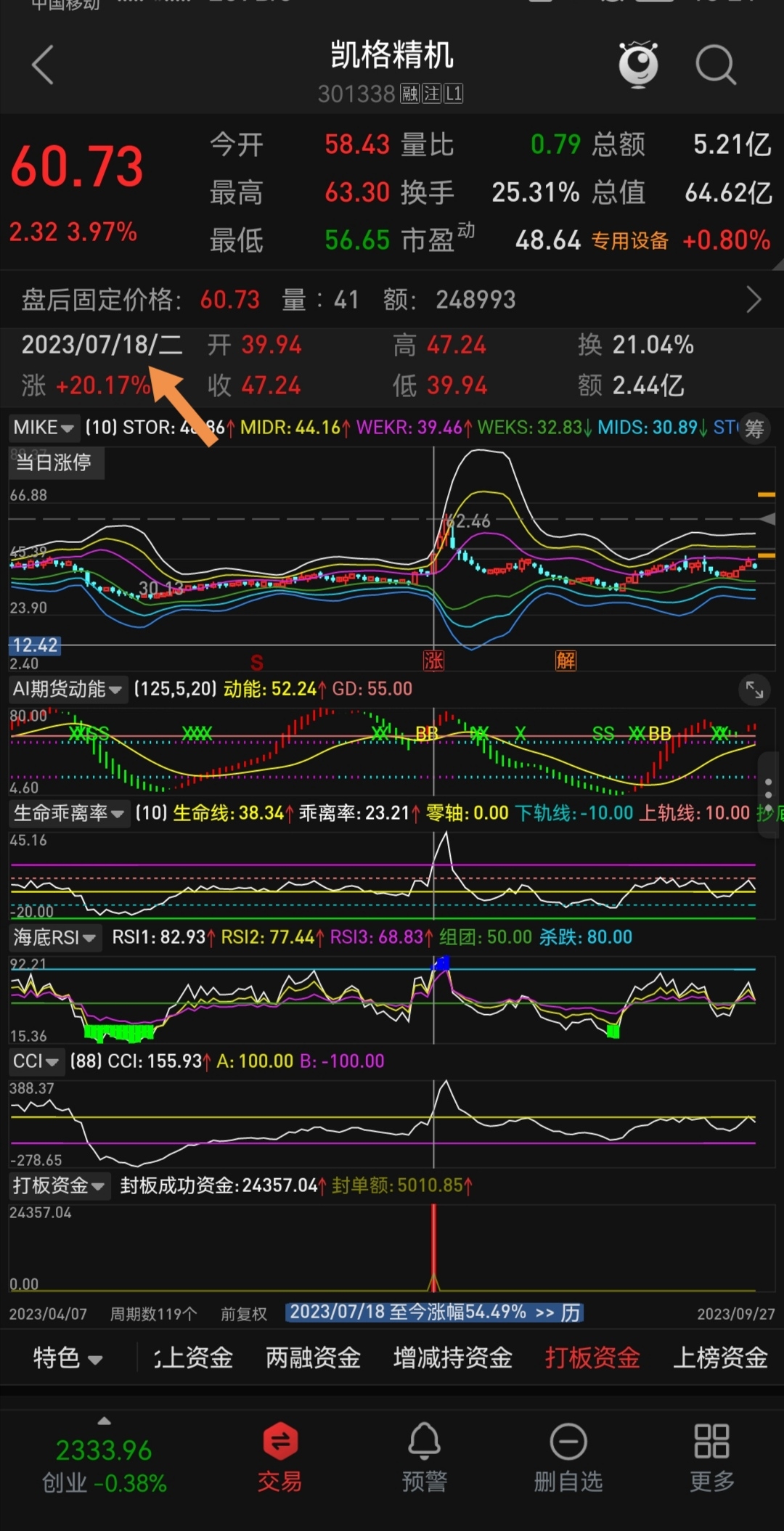Tap the 解 marker under chart
Viewport: 784px width, 1531px height.
pos(565,660)
